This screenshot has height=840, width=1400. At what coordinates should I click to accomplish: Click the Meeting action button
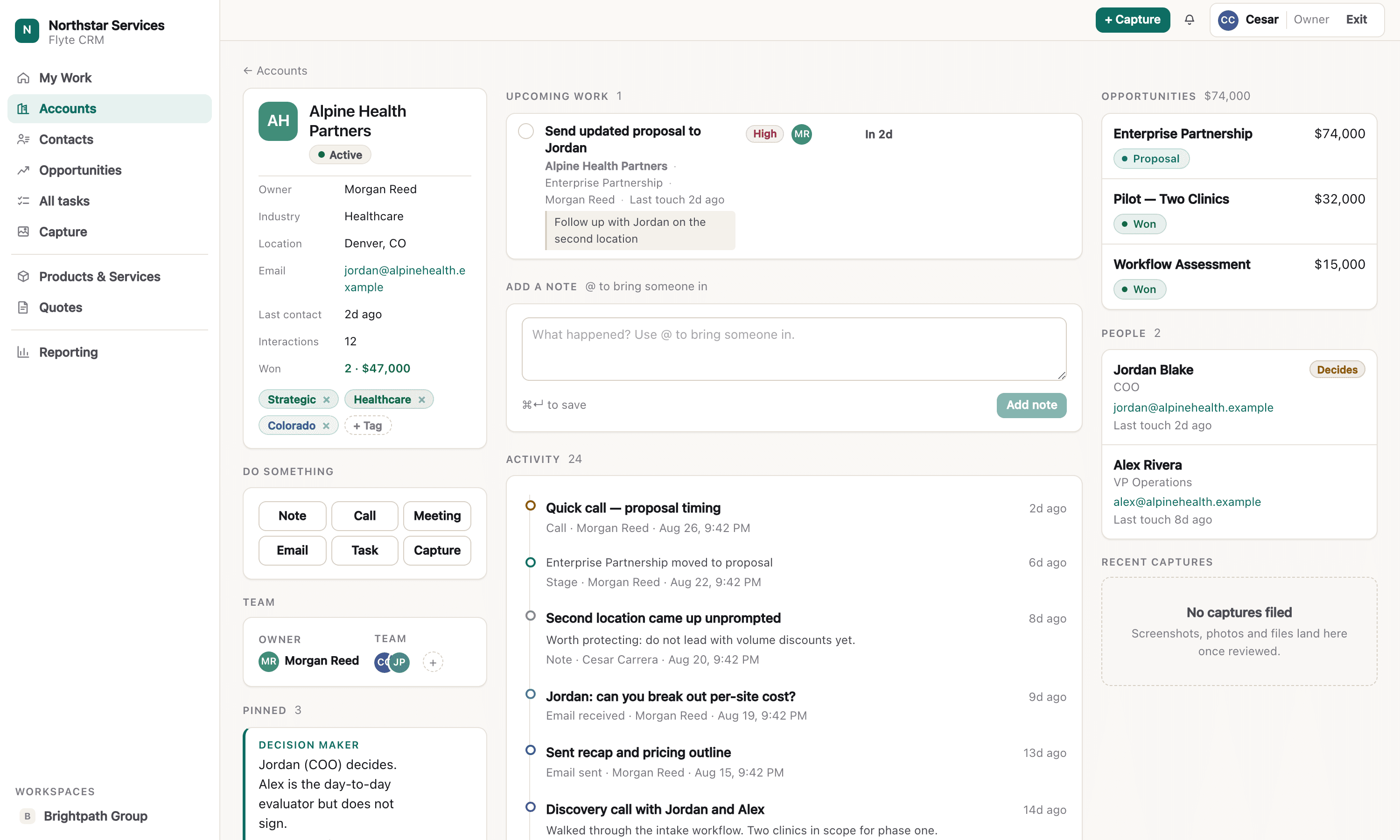(x=437, y=516)
